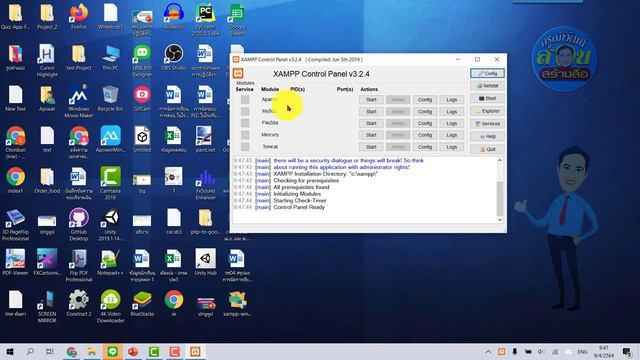This screenshot has width=640, height=360.
Task: Select the Camtasia 2019 desktop shortcut
Action: tap(110, 183)
